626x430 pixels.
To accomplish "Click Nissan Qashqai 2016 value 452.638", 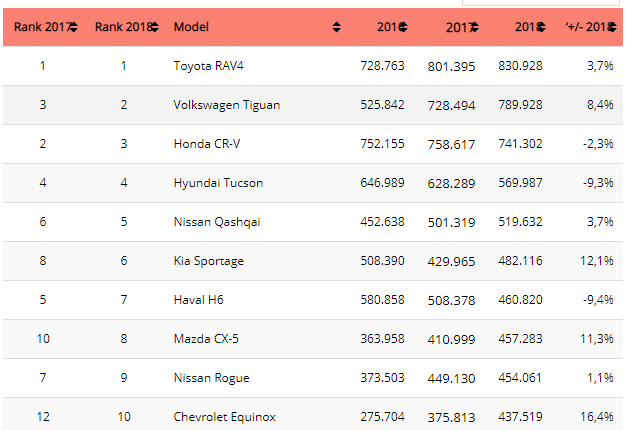I will pyautogui.click(x=382, y=222).
